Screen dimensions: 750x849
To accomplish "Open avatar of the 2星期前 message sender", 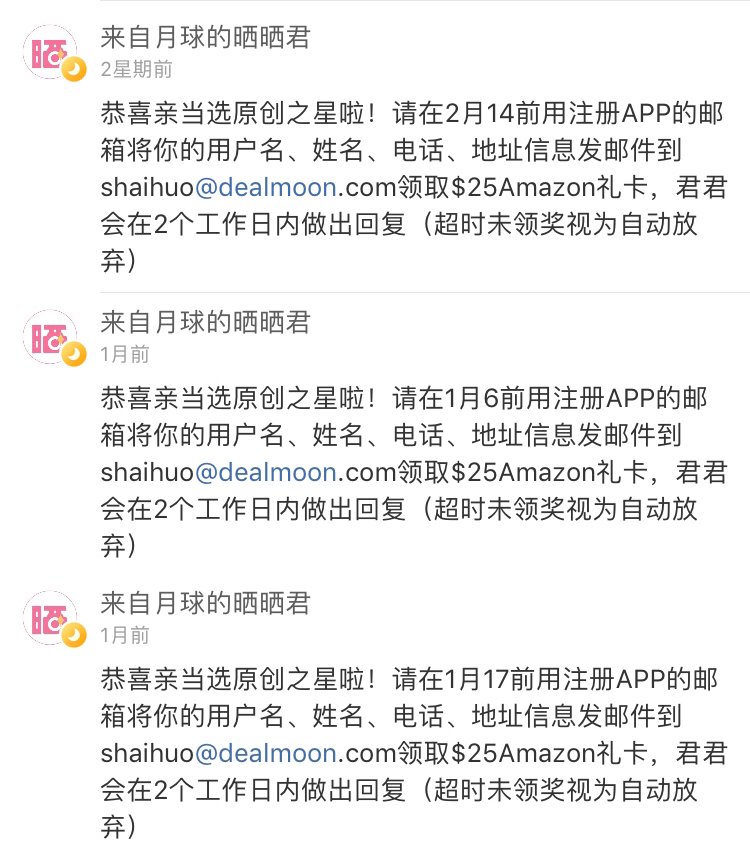I will (x=50, y=52).
